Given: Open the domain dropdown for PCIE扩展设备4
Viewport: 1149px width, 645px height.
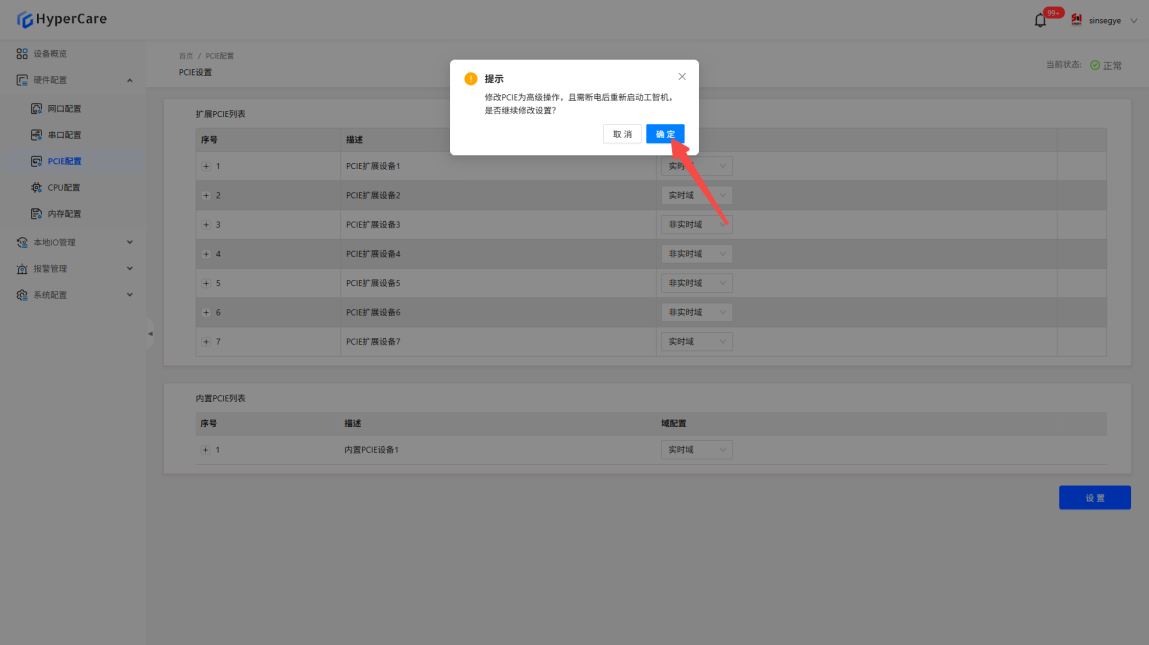Looking at the screenshot, I should [x=696, y=254].
